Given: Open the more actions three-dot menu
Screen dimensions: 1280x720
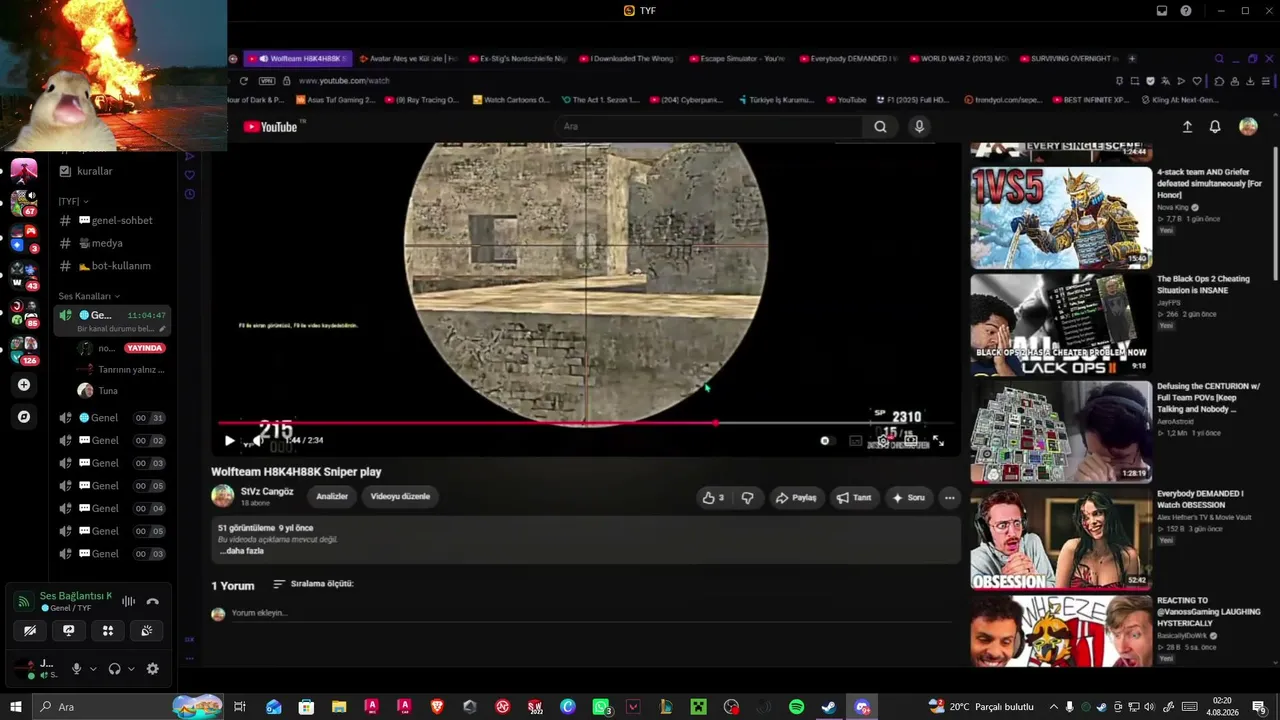Looking at the screenshot, I should pyautogui.click(x=949, y=498).
